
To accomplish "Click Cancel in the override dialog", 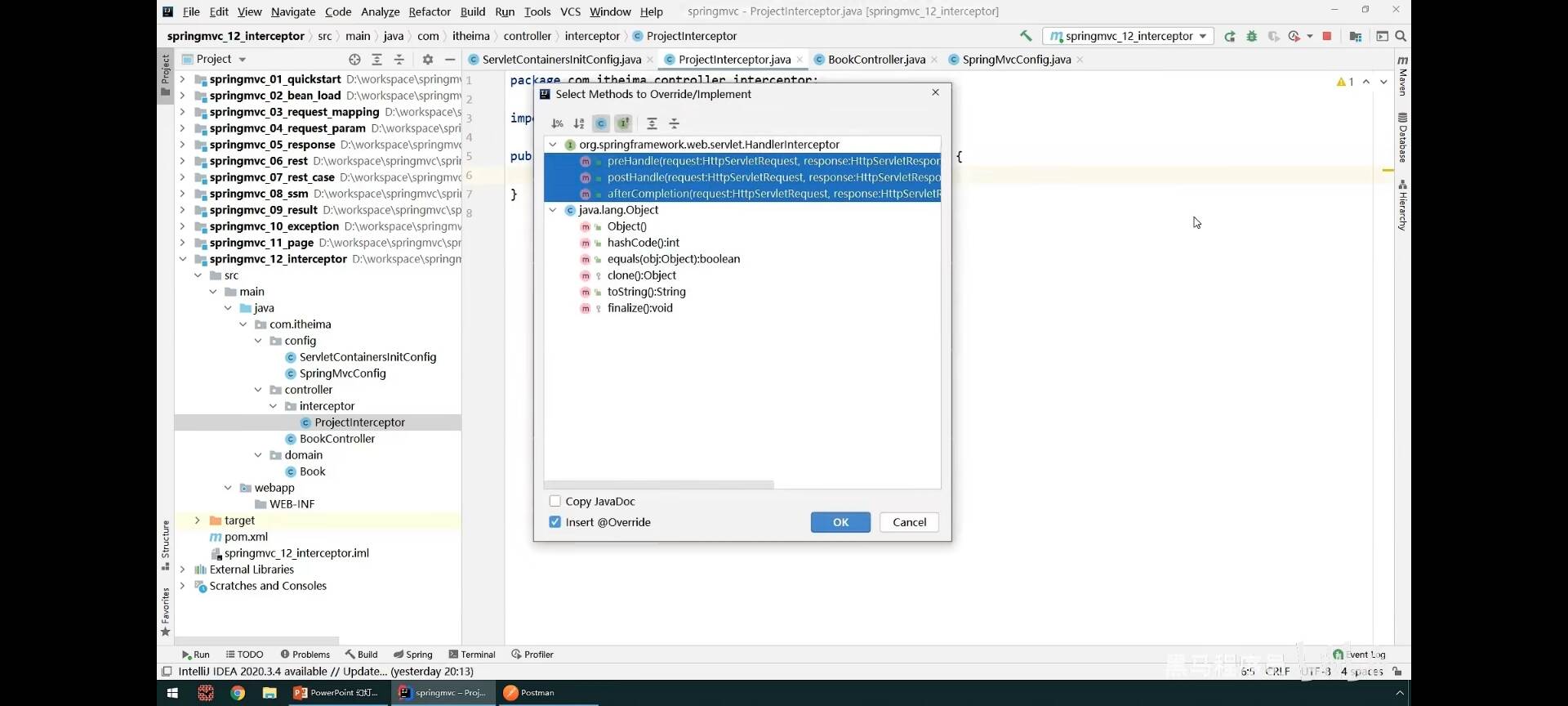I will coord(909,522).
